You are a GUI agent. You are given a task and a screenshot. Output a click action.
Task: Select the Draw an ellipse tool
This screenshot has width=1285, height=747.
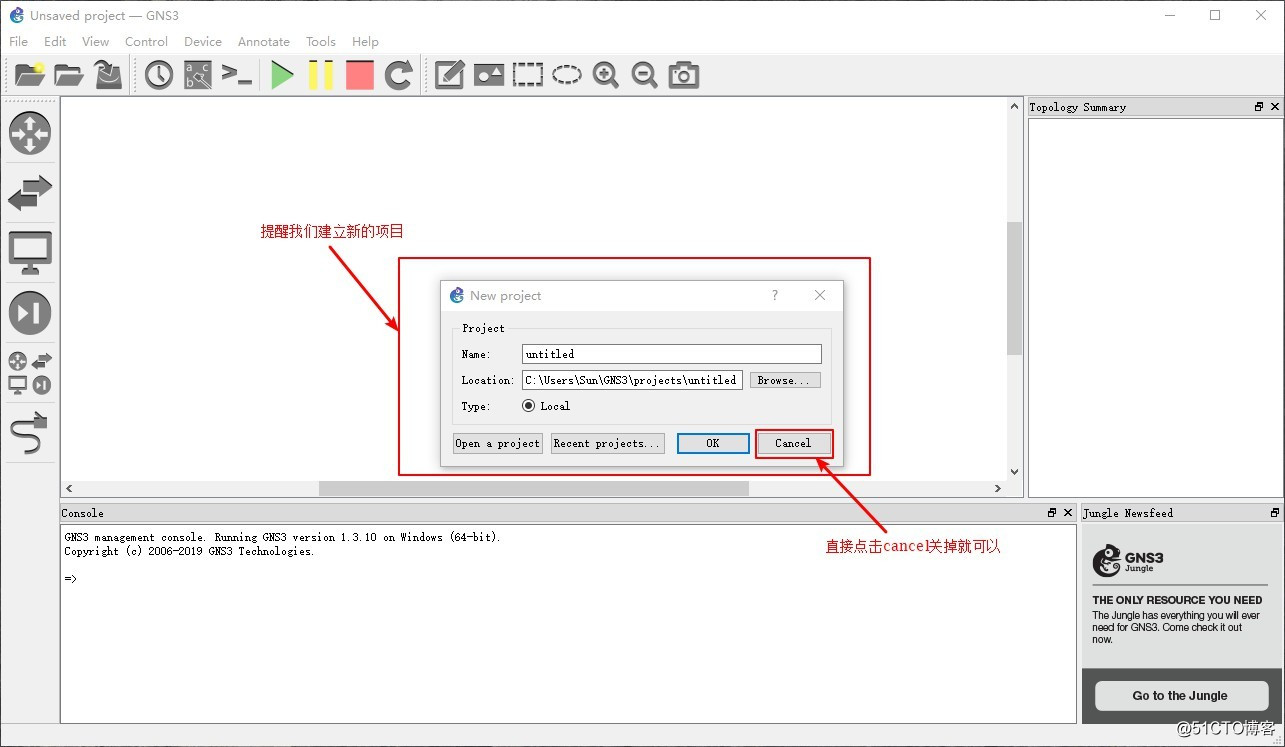[567, 75]
